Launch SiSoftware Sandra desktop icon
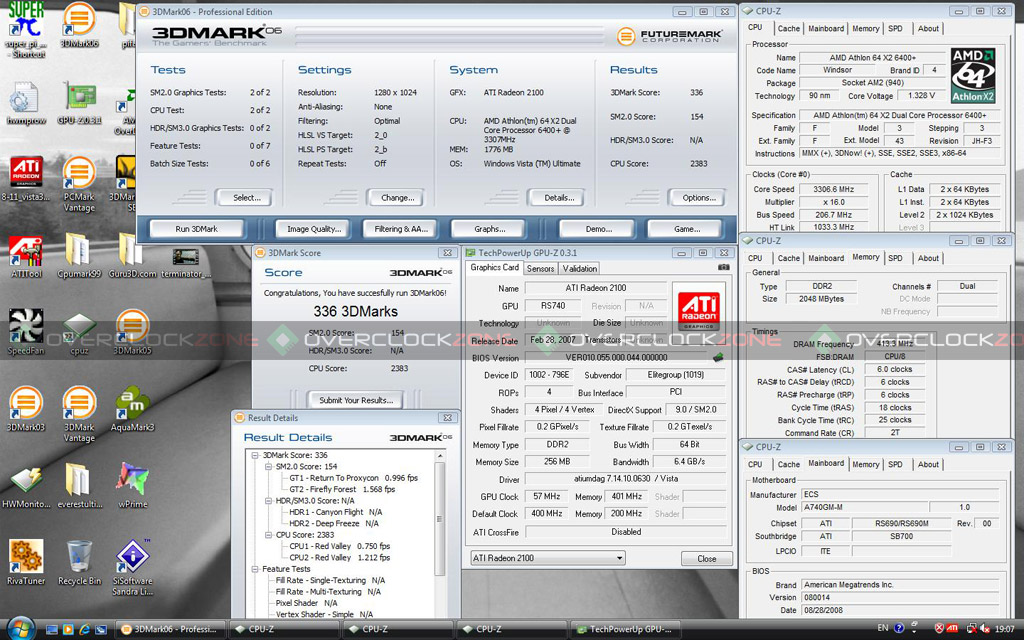Viewport: 1024px width, 640px height. click(x=133, y=567)
